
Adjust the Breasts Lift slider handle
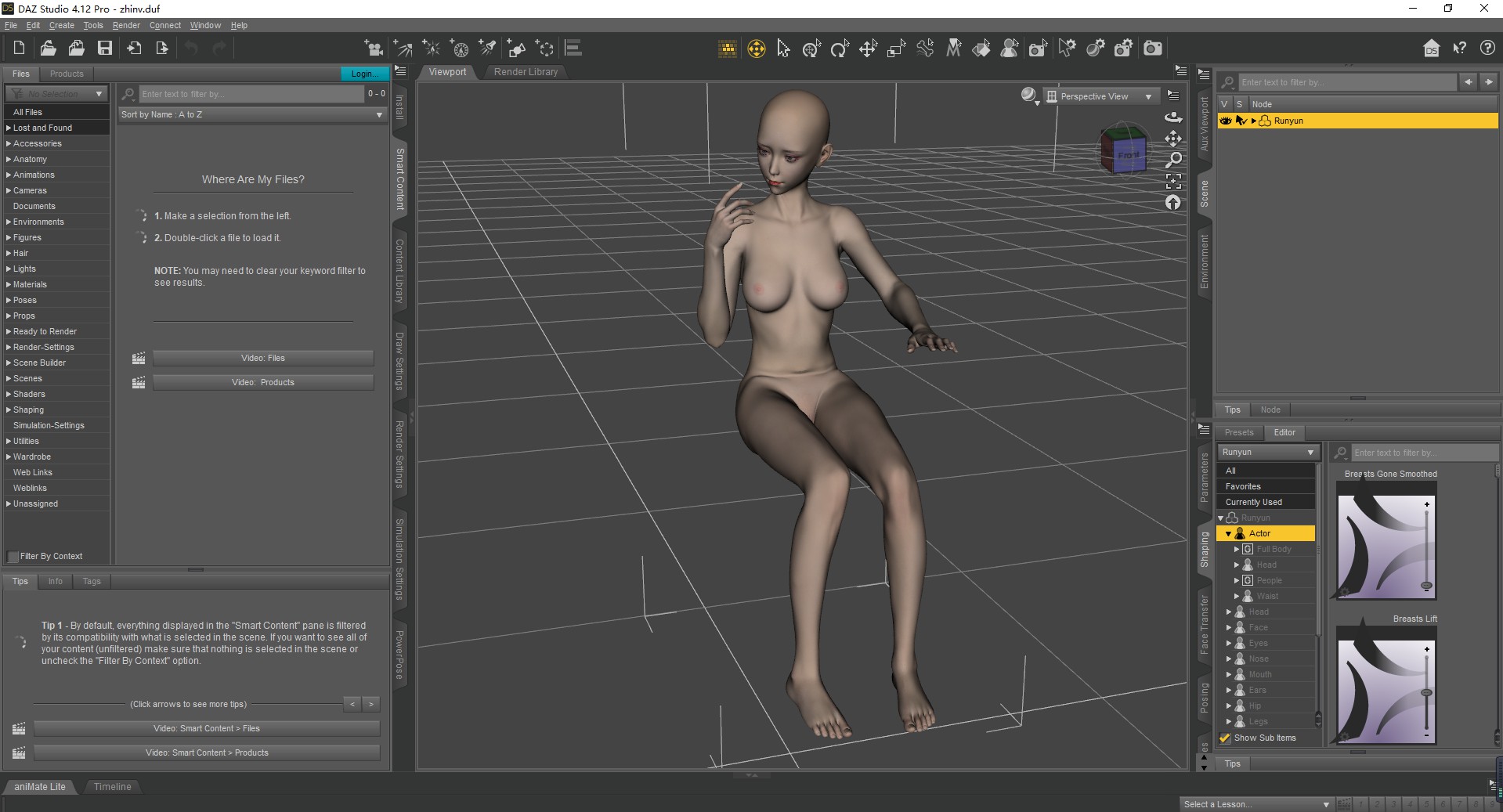pyautogui.click(x=1426, y=692)
